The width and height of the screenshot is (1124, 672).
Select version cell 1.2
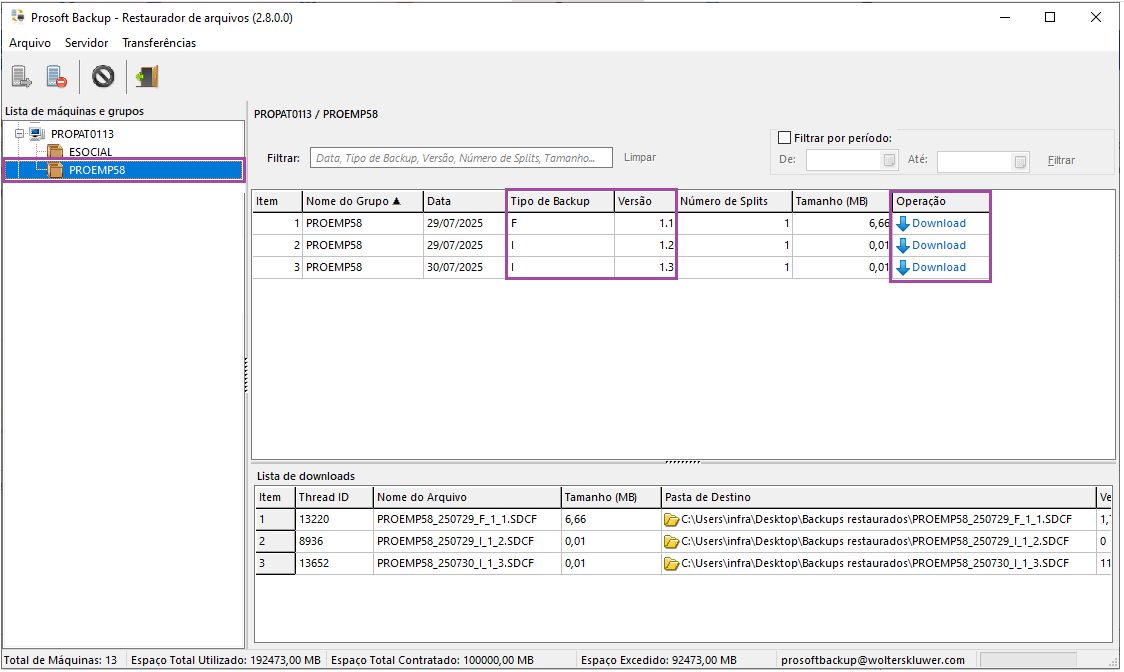click(x=645, y=245)
